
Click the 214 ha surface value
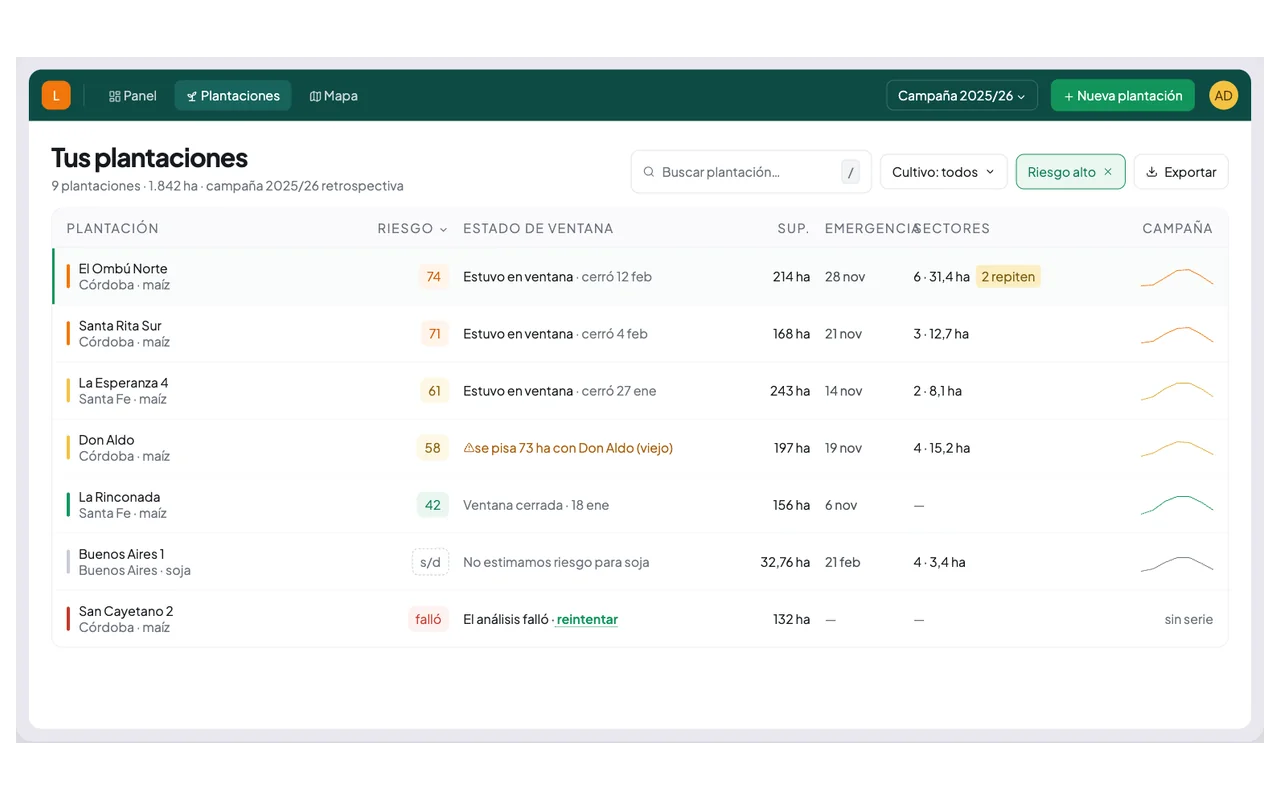tap(791, 277)
